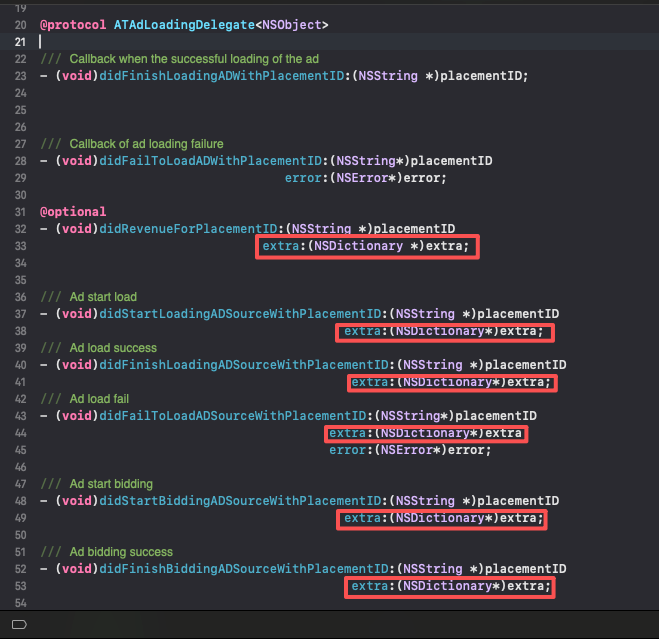Click didFinishBiddingADSourceWithPlacementID method name
The width and height of the screenshot is (659, 639).
coord(244,569)
